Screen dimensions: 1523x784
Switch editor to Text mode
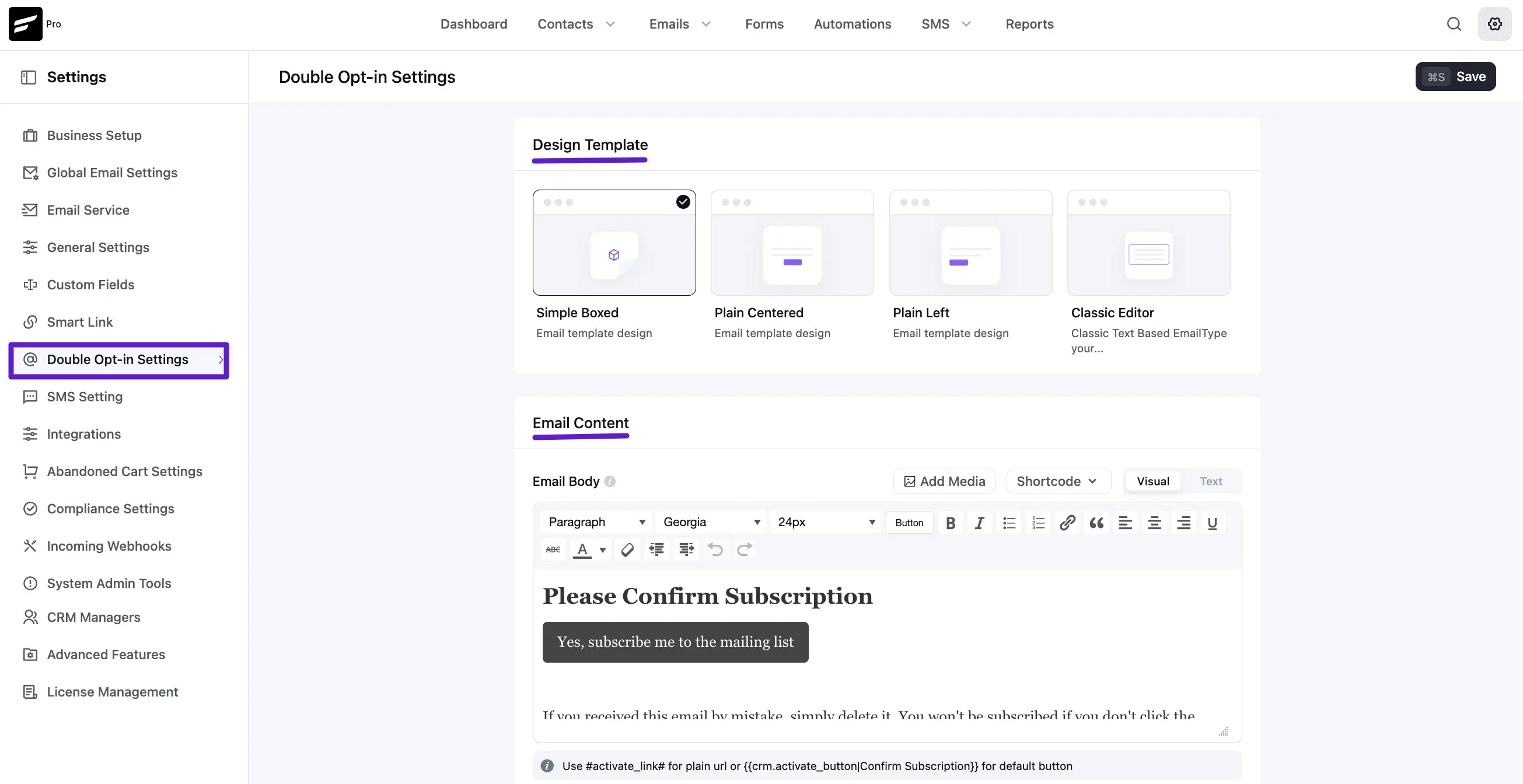[1211, 481]
